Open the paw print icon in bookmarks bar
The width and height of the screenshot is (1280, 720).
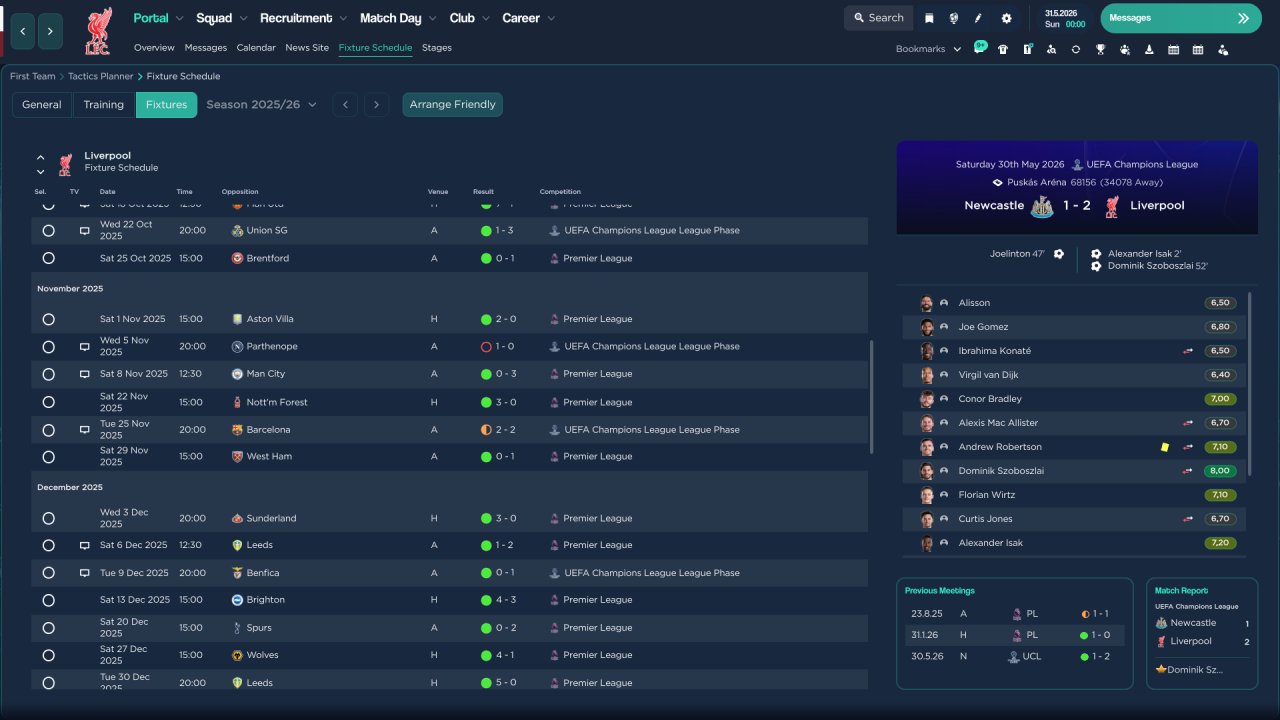pyautogui.click(x=1125, y=49)
